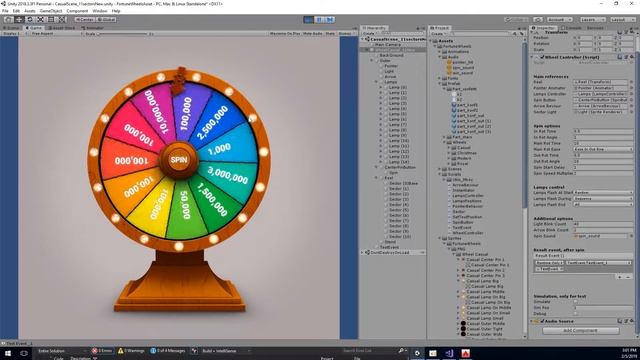
Task: Toggle the Center pivot button
Action: (84, 19)
